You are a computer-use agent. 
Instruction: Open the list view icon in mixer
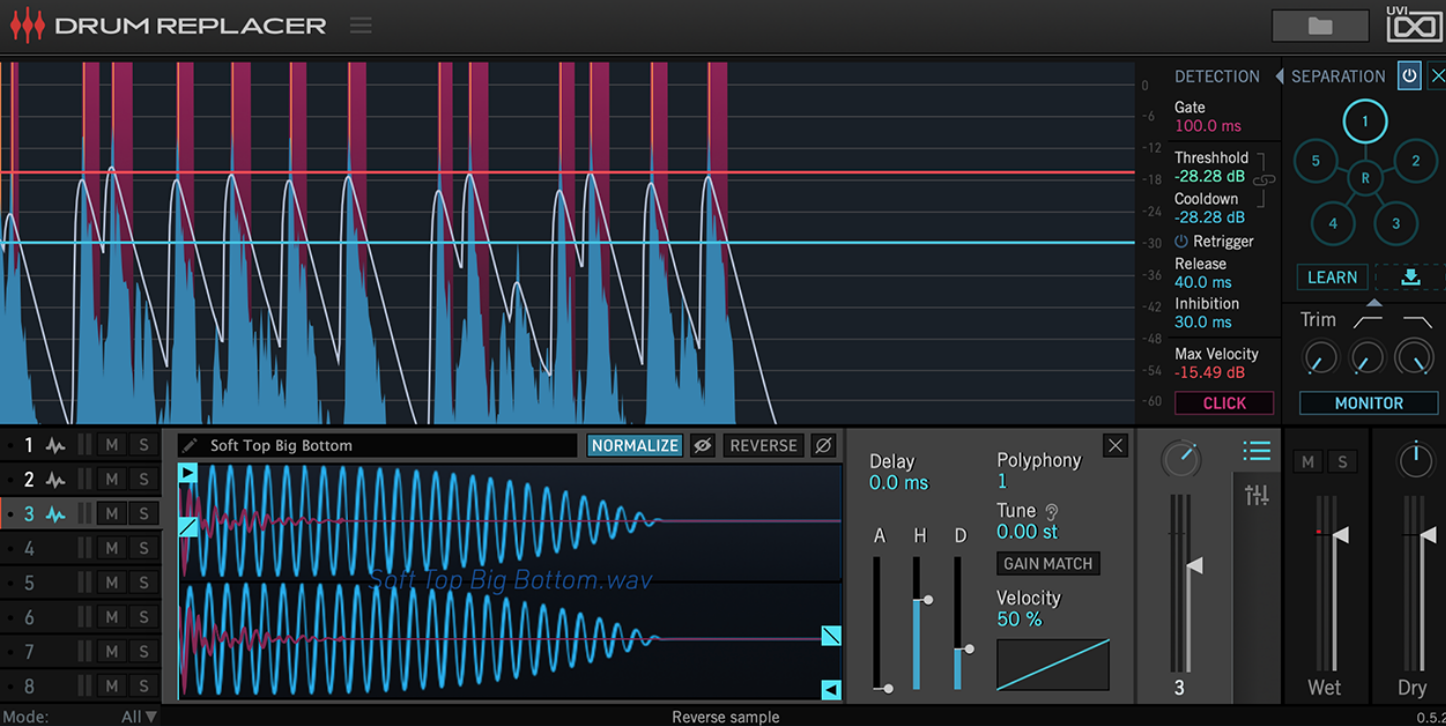coord(1256,452)
